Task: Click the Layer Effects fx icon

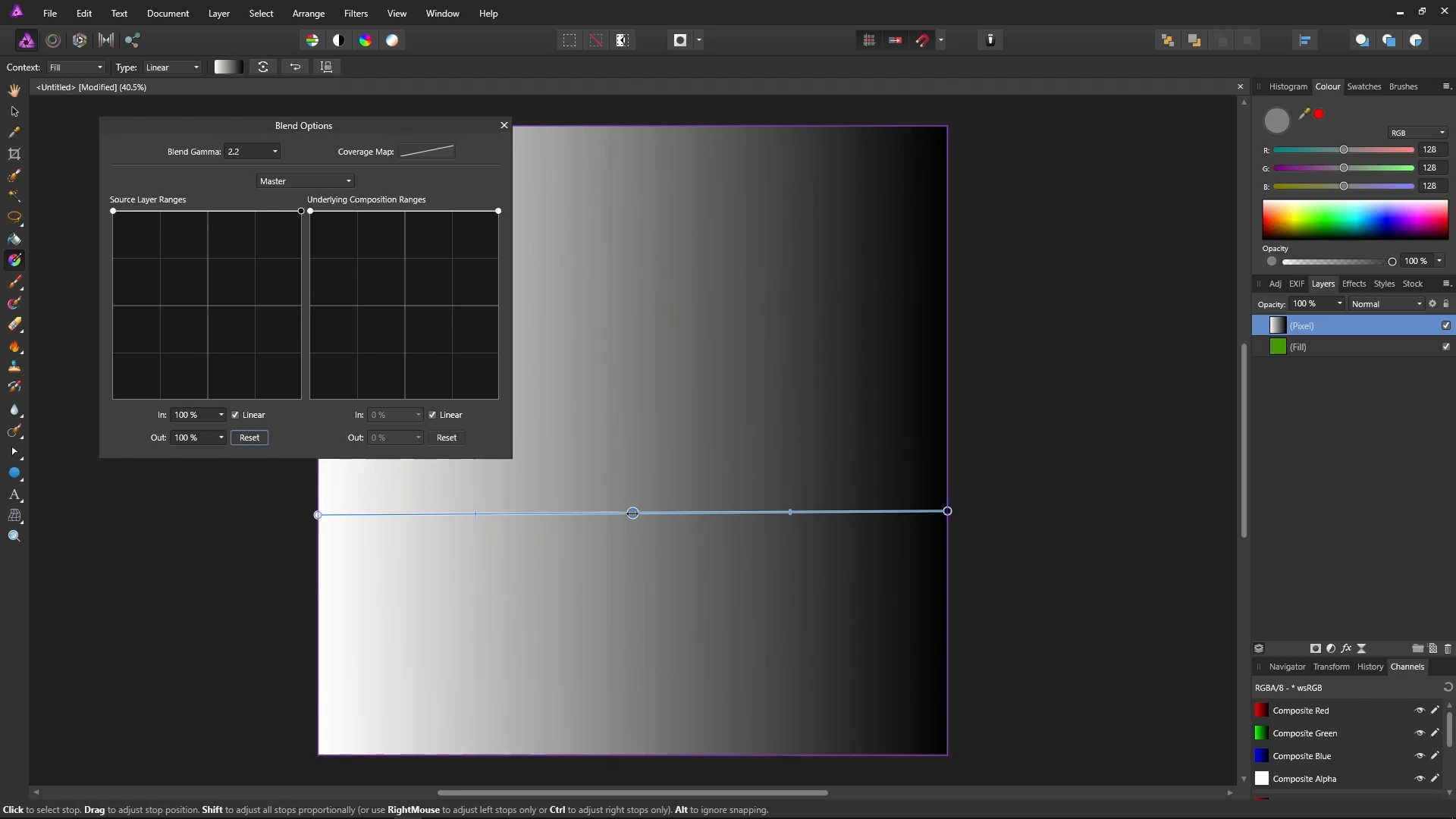Action: pyautogui.click(x=1346, y=648)
